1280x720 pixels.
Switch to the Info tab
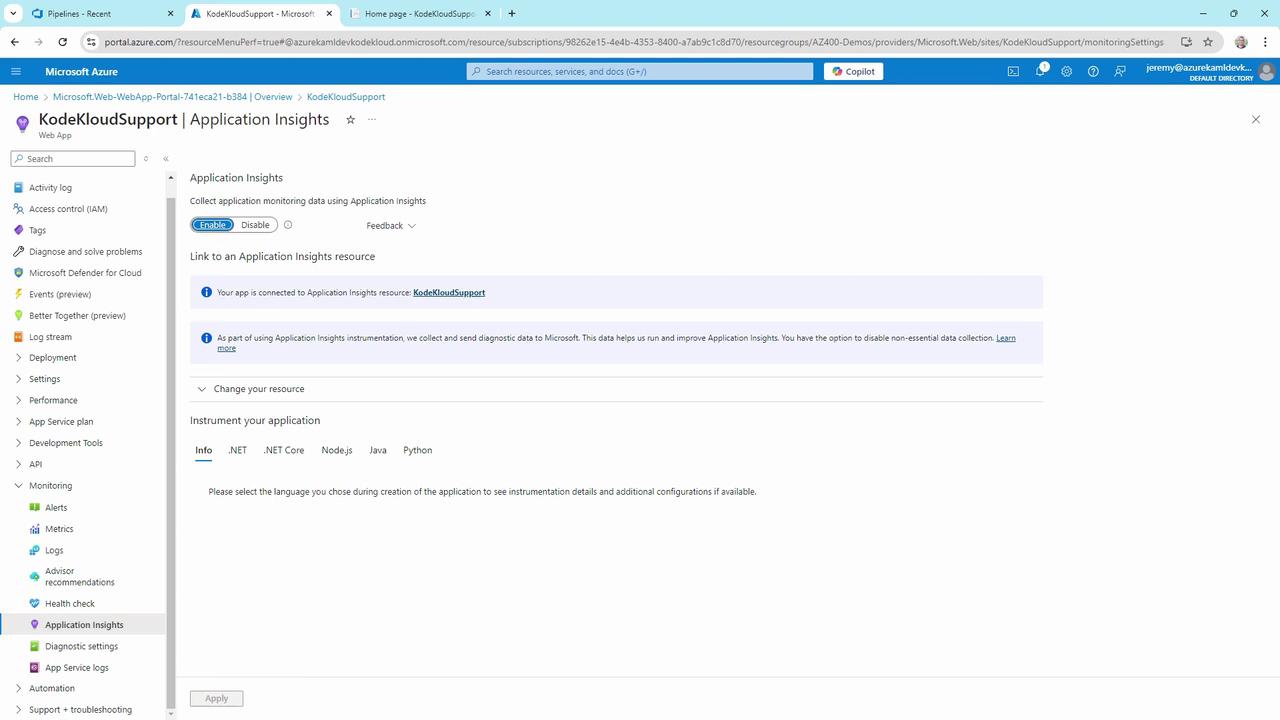pyautogui.click(x=203, y=450)
